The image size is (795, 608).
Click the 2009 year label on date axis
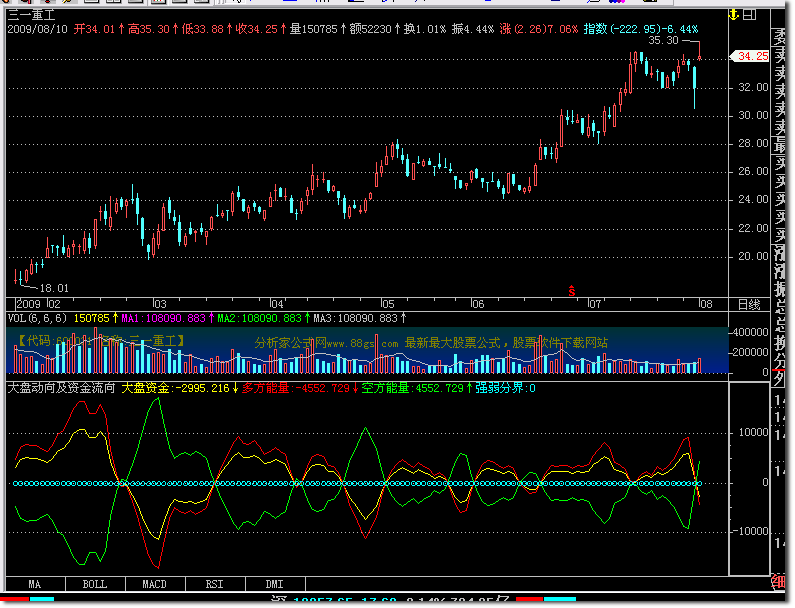pos(28,304)
